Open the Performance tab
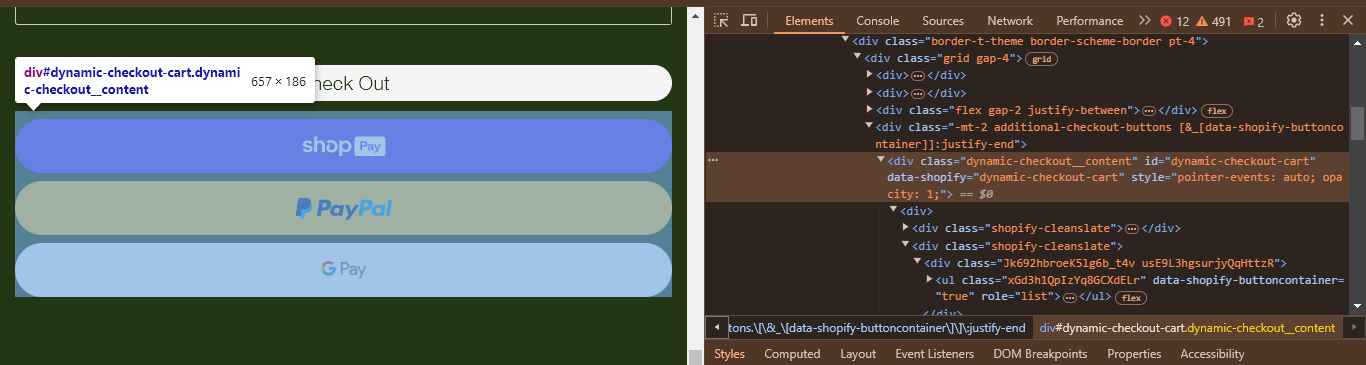The image size is (1366, 365). point(1089,21)
